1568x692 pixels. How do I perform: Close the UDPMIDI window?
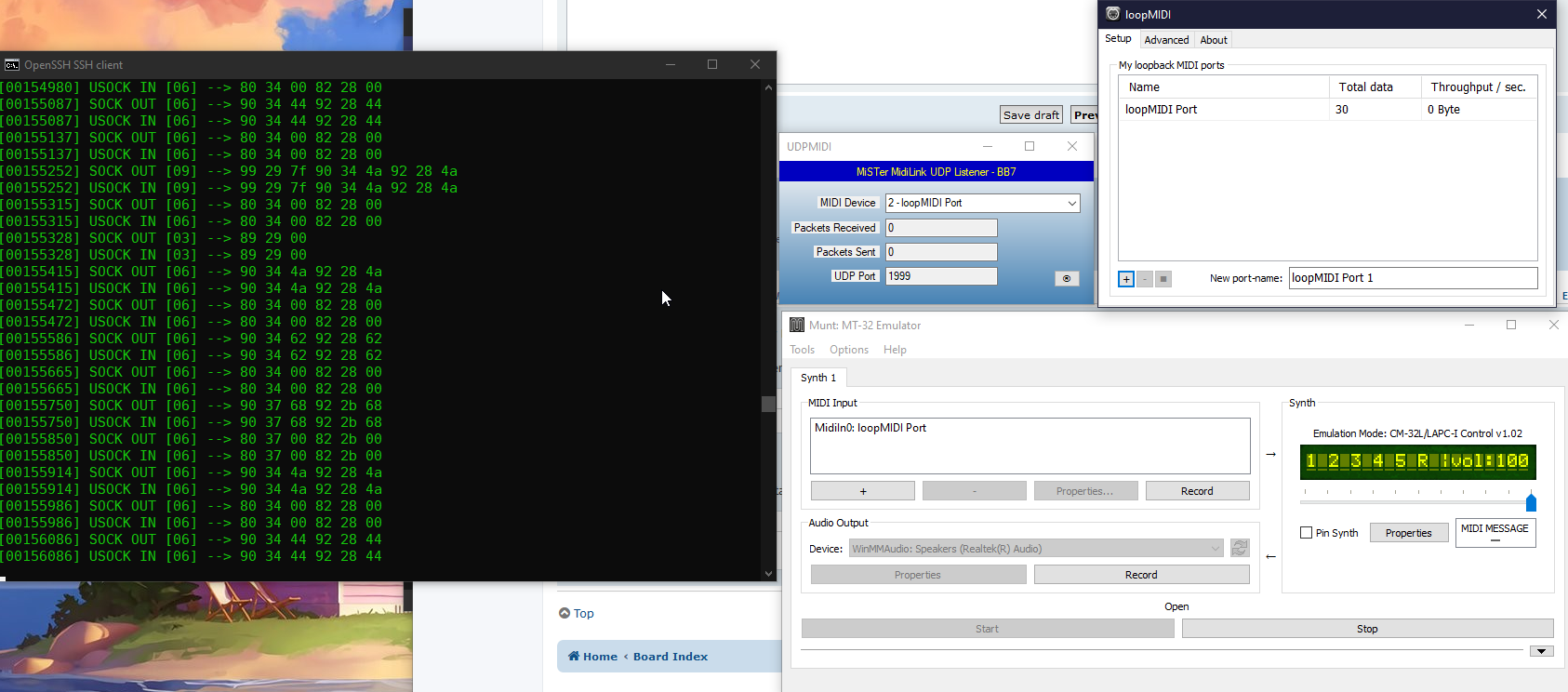pyautogui.click(x=1072, y=146)
